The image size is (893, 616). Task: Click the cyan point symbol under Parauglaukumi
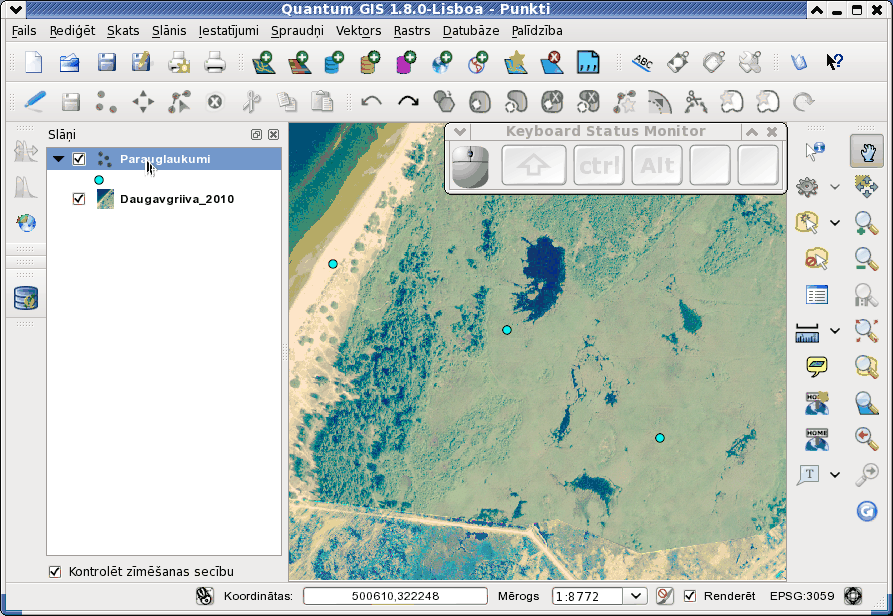click(99, 180)
